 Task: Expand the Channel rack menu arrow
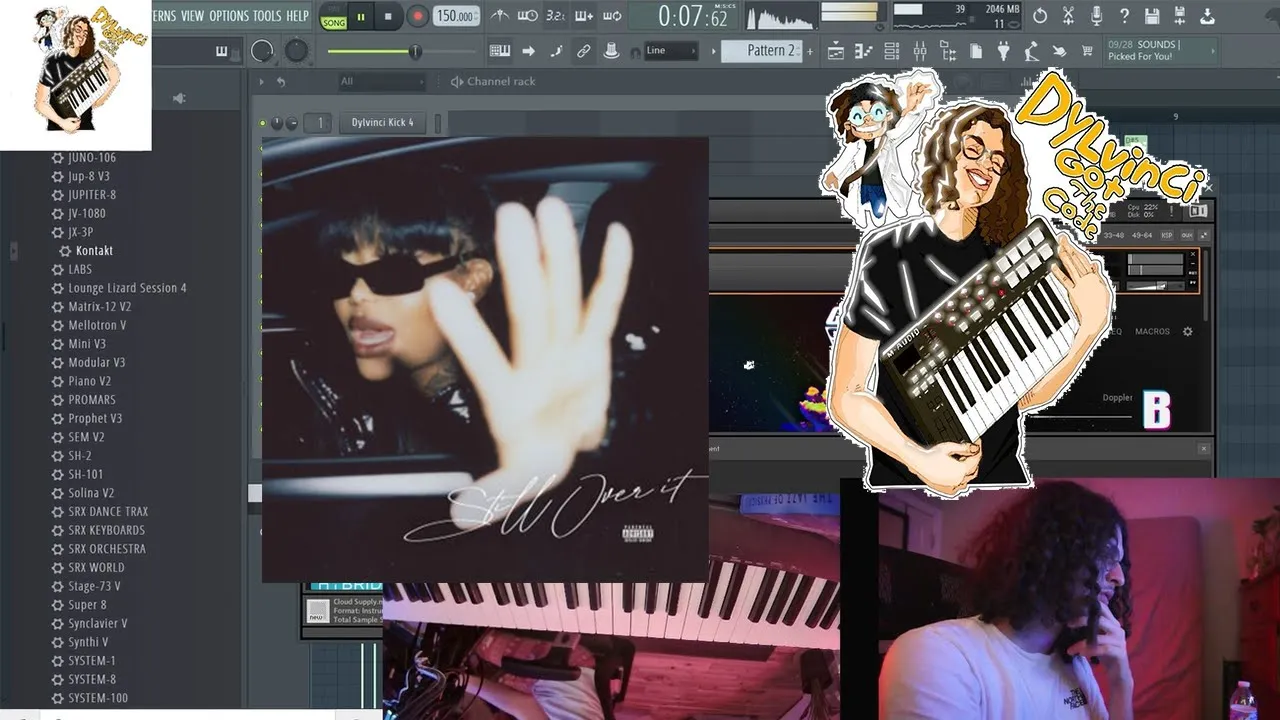click(262, 82)
